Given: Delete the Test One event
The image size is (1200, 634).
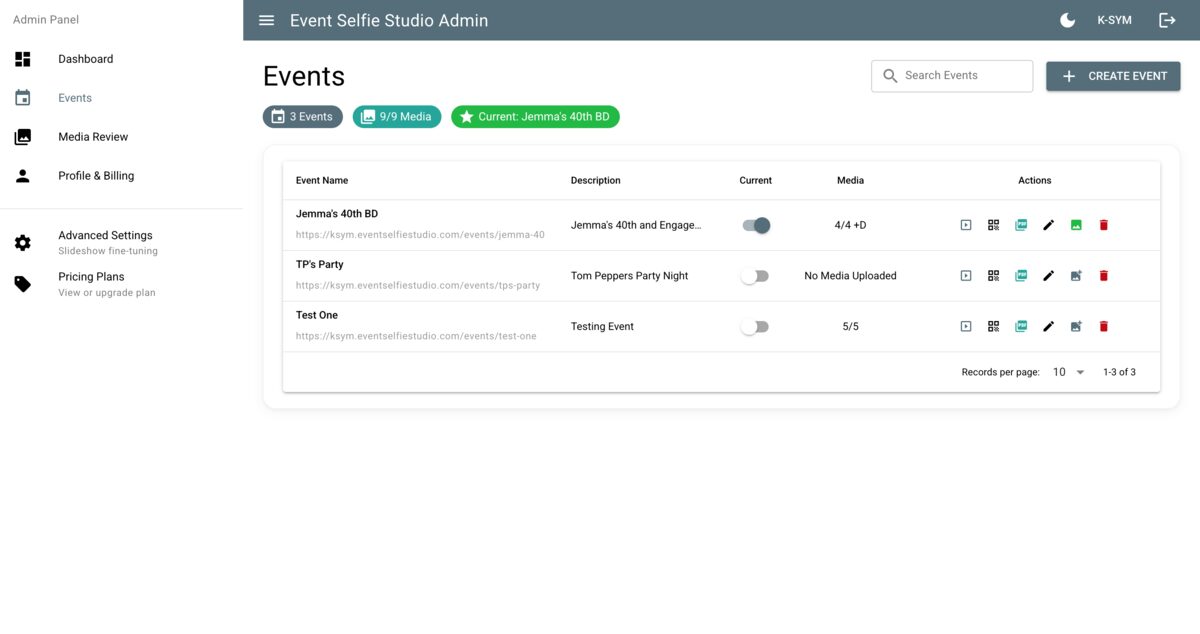Looking at the screenshot, I should [x=1103, y=325].
